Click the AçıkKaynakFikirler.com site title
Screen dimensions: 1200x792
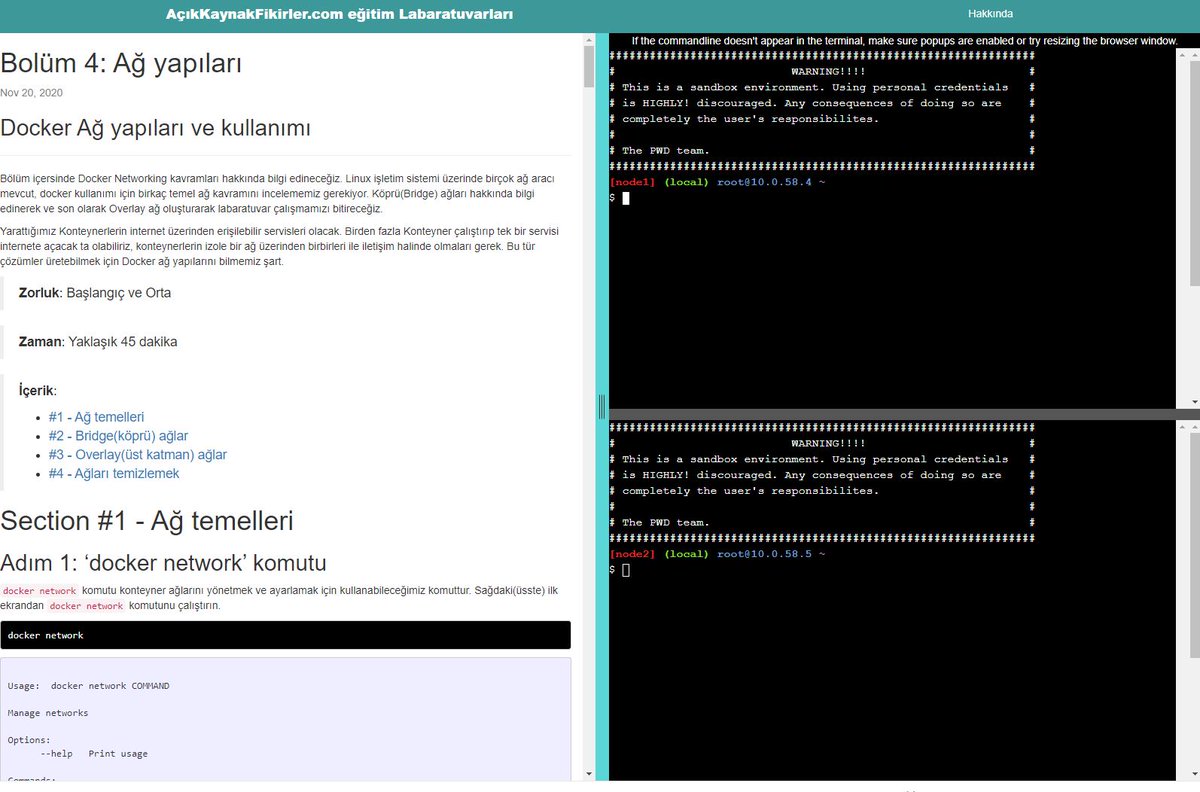pyautogui.click(x=340, y=14)
